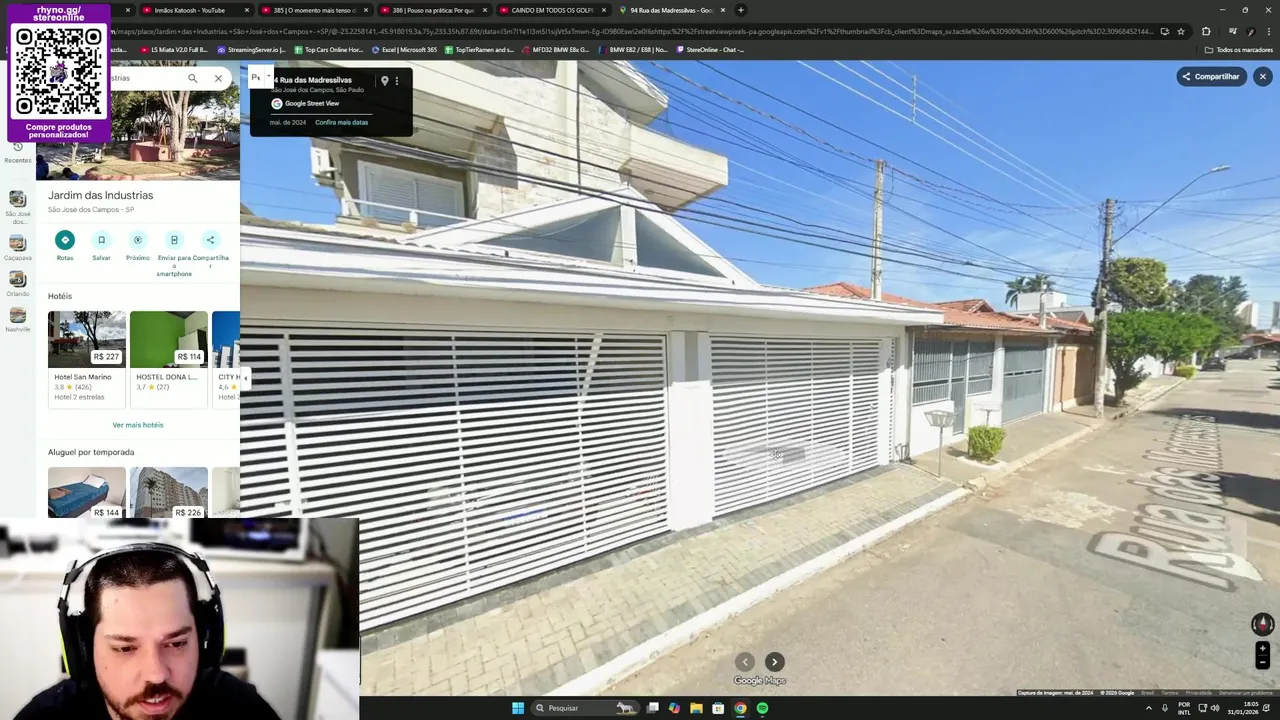The height and width of the screenshot is (720, 1280).
Task: Open the Windows Start menu
Action: coord(518,708)
